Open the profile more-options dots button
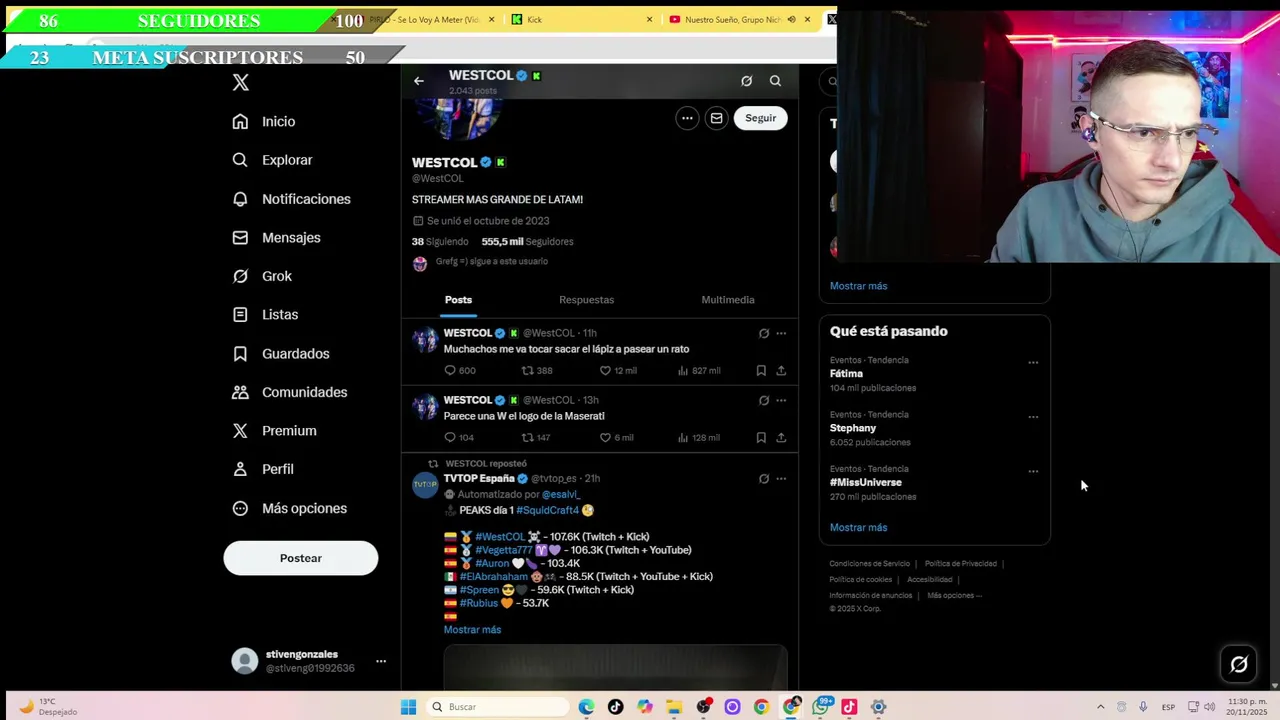 (687, 118)
